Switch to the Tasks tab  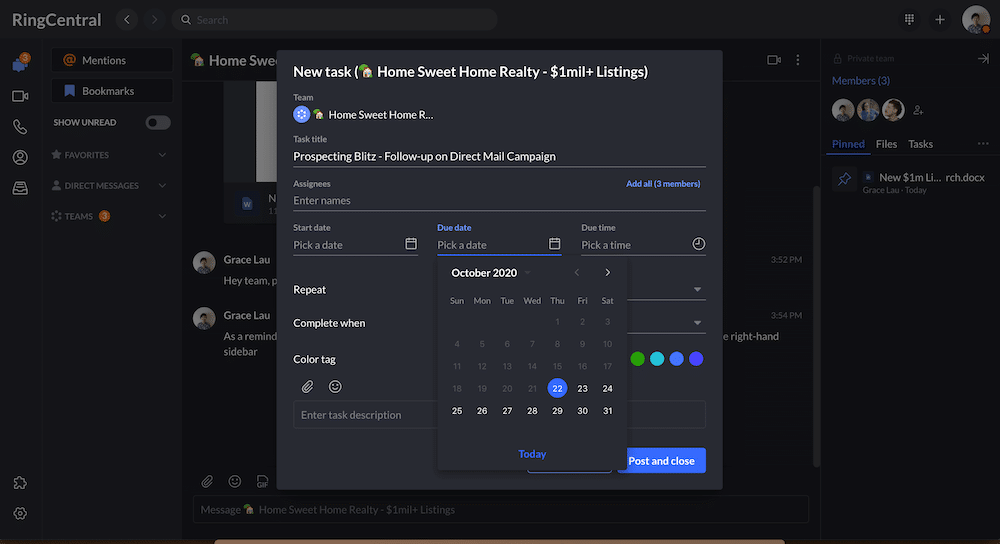[x=920, y=144]
